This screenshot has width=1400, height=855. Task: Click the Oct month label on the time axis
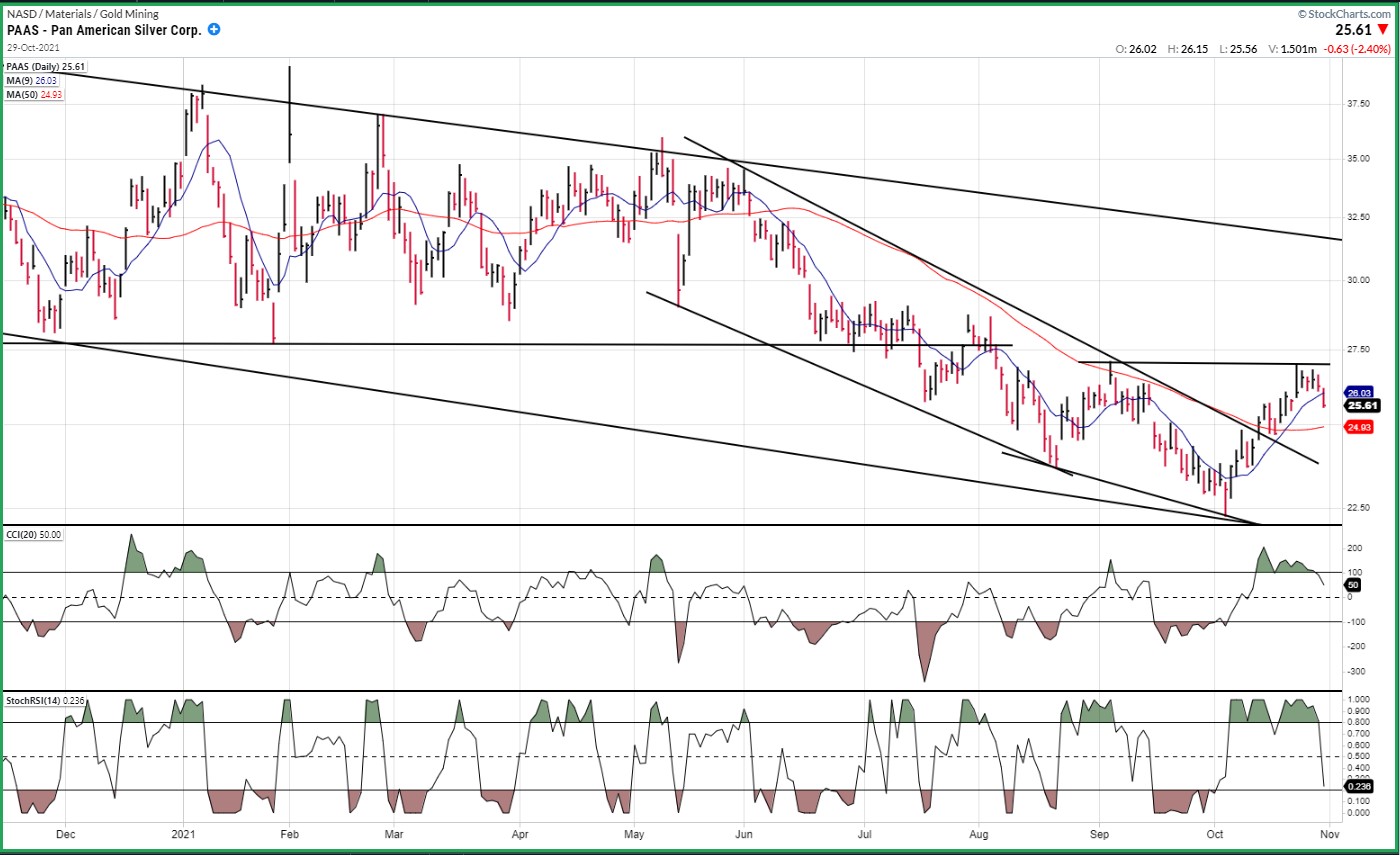coord(1215,833)
